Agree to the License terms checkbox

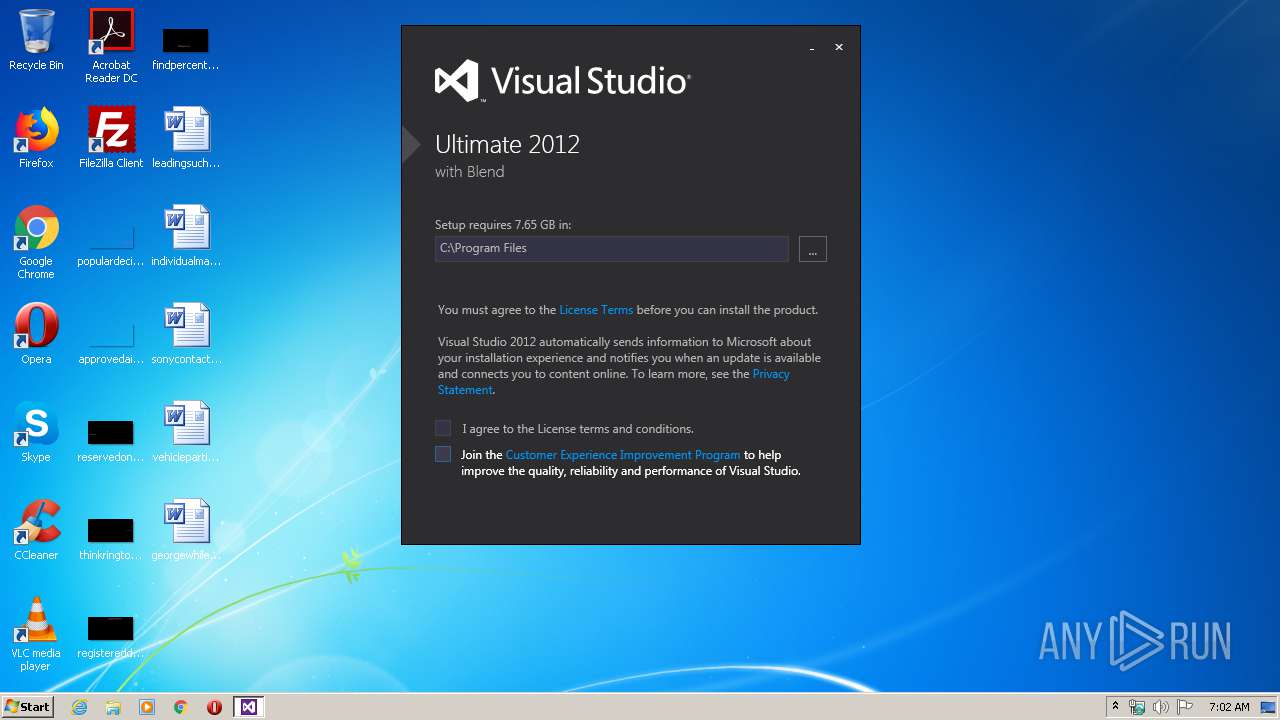443,428
